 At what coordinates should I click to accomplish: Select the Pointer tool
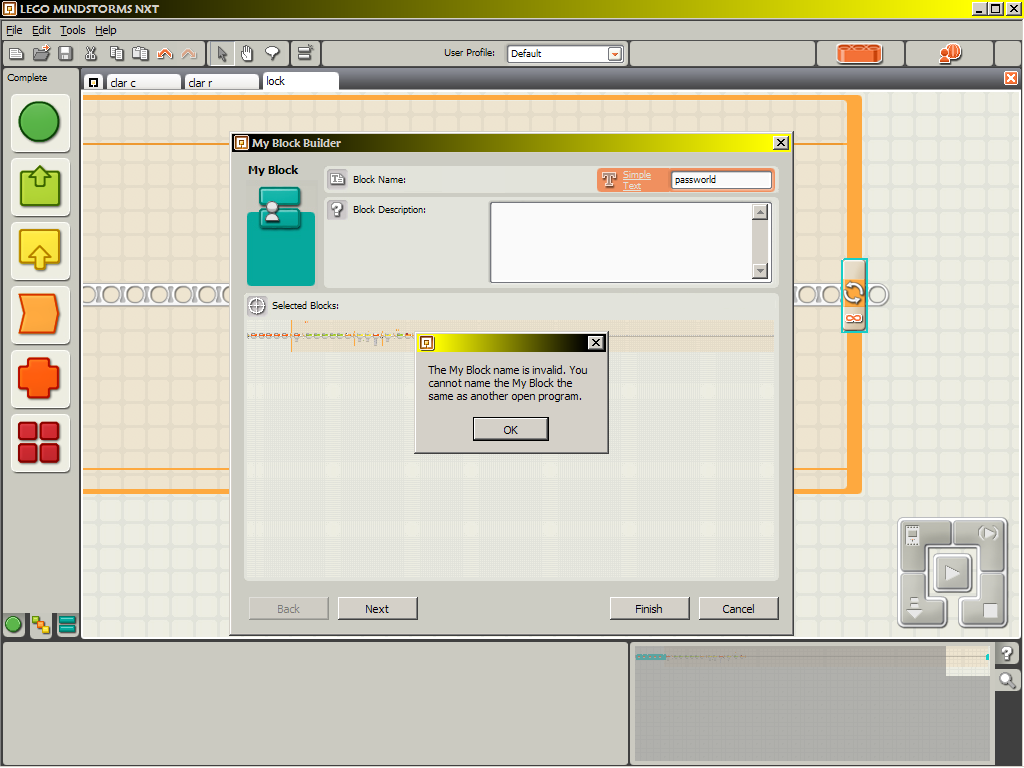tap(222, 54)
